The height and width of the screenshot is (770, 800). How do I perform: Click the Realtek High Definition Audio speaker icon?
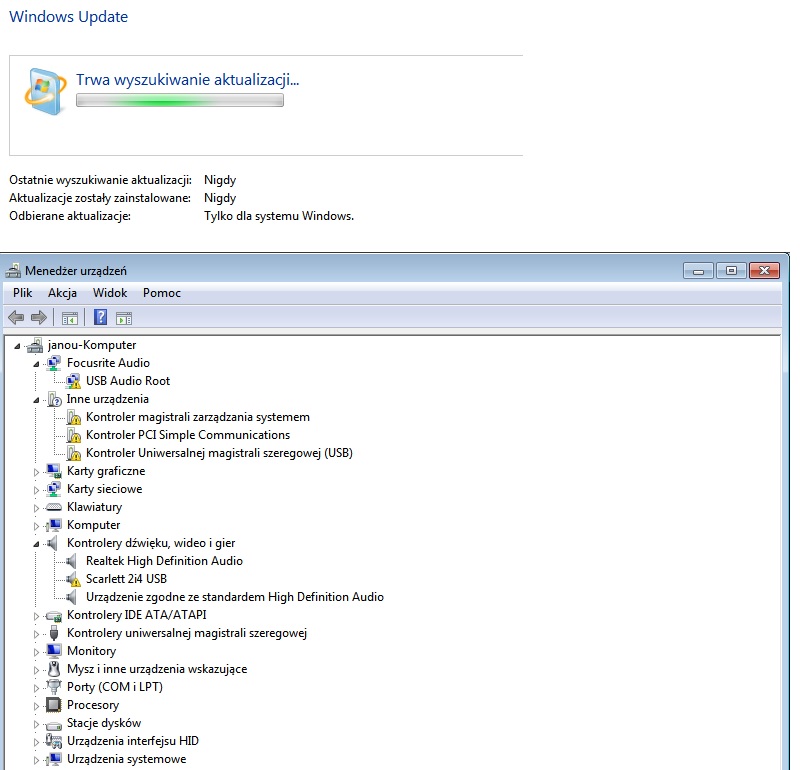pos(72,561)
